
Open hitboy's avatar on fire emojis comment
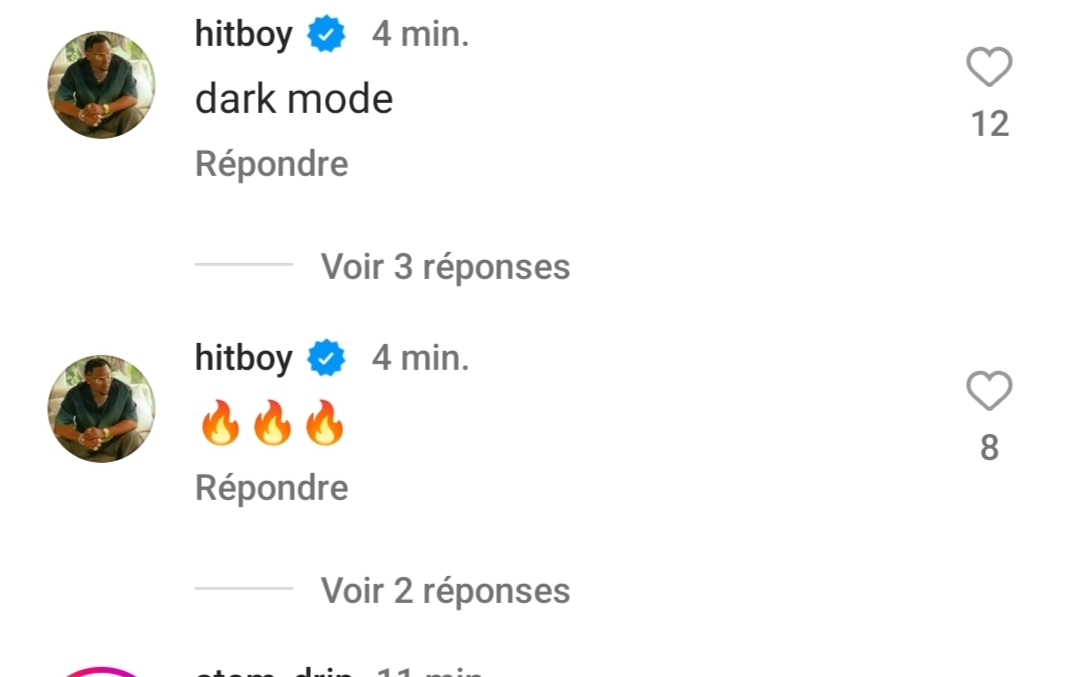[x=101, y=409]
